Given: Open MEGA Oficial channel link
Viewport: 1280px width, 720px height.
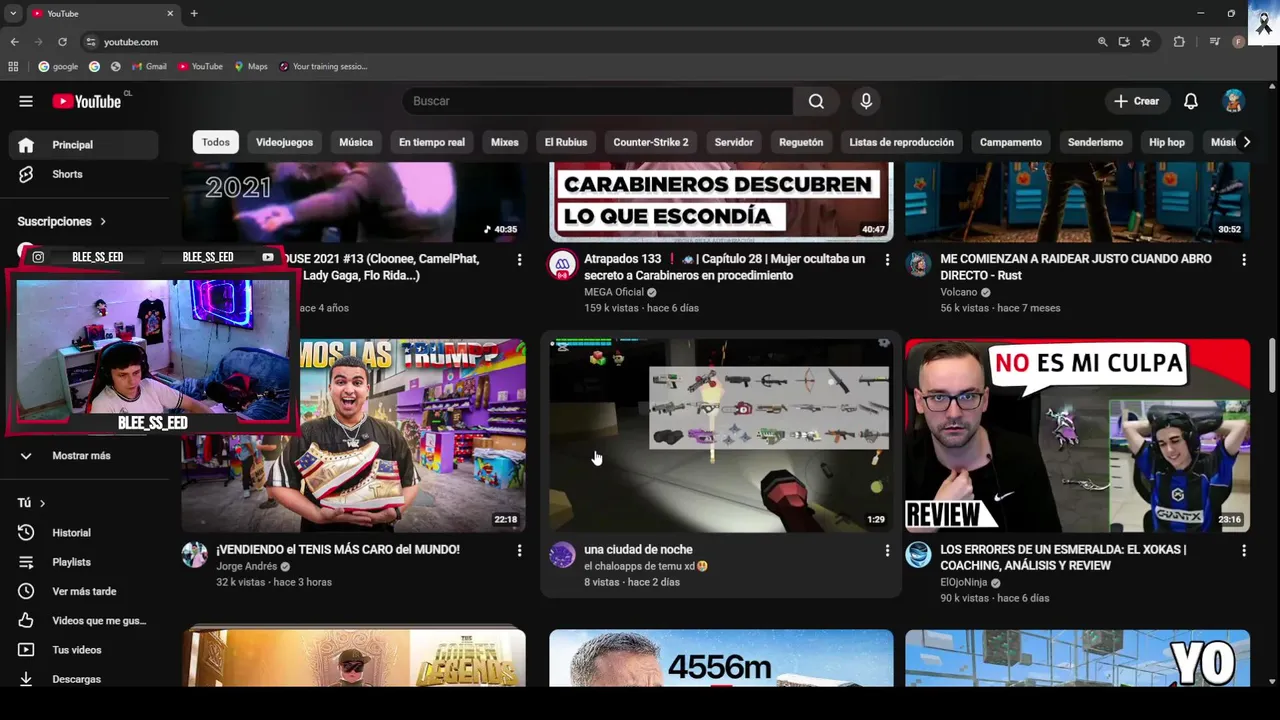Looking at the screenshot, I should (614, 292).
